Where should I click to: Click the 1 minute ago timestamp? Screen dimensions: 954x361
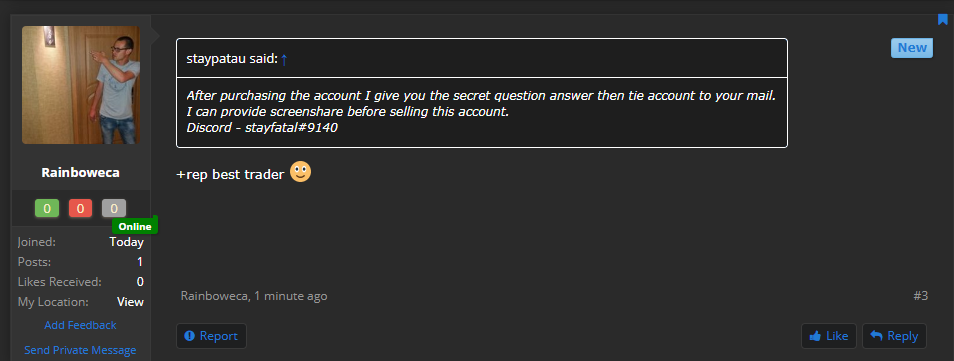tap(291, 296)
